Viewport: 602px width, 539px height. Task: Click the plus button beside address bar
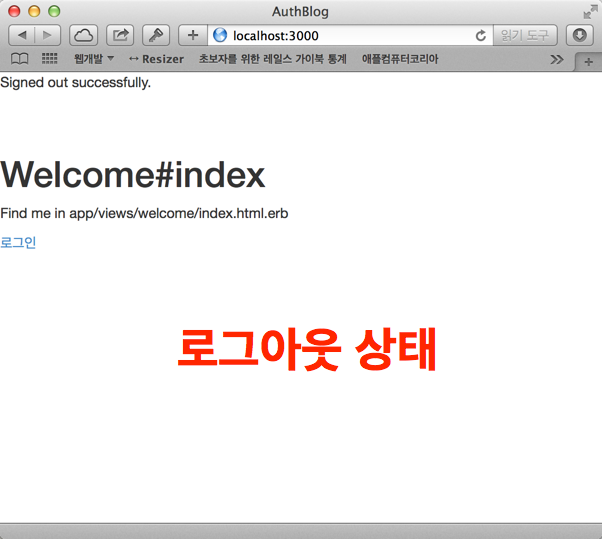pyautogui.click(x=192, y=35)
